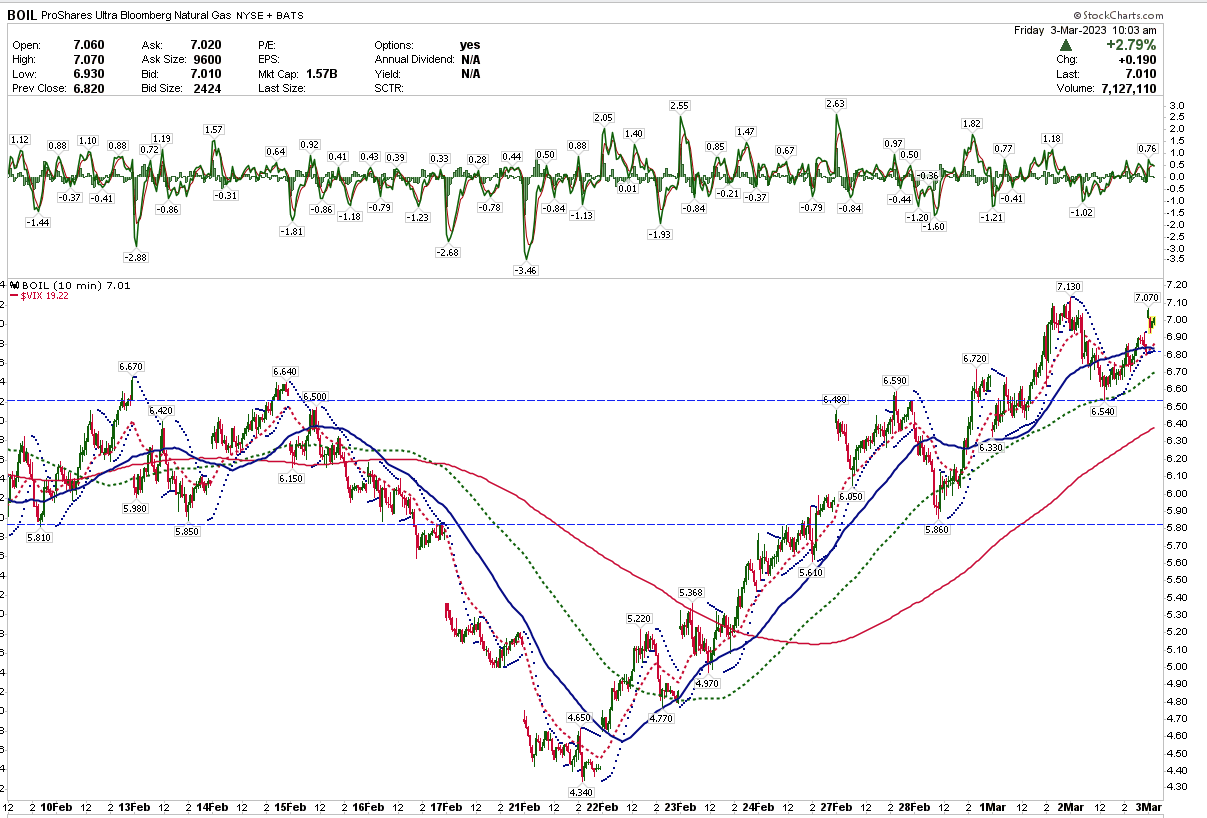Click the "15Feb" date on time axis
1207x818 pixels.
pyautogui.click(x=289, y=807)
